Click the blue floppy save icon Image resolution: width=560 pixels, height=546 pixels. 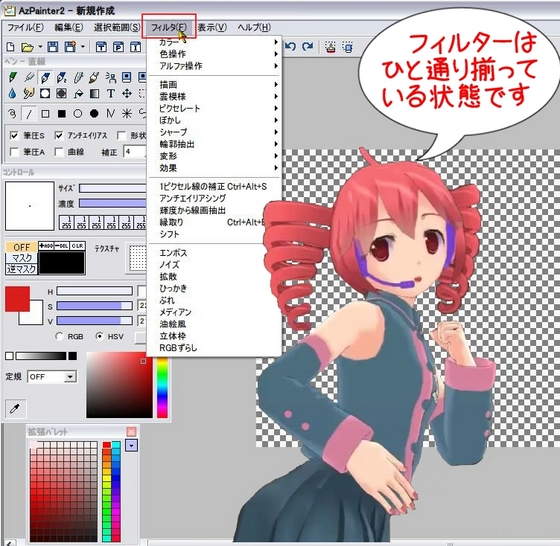52,47
